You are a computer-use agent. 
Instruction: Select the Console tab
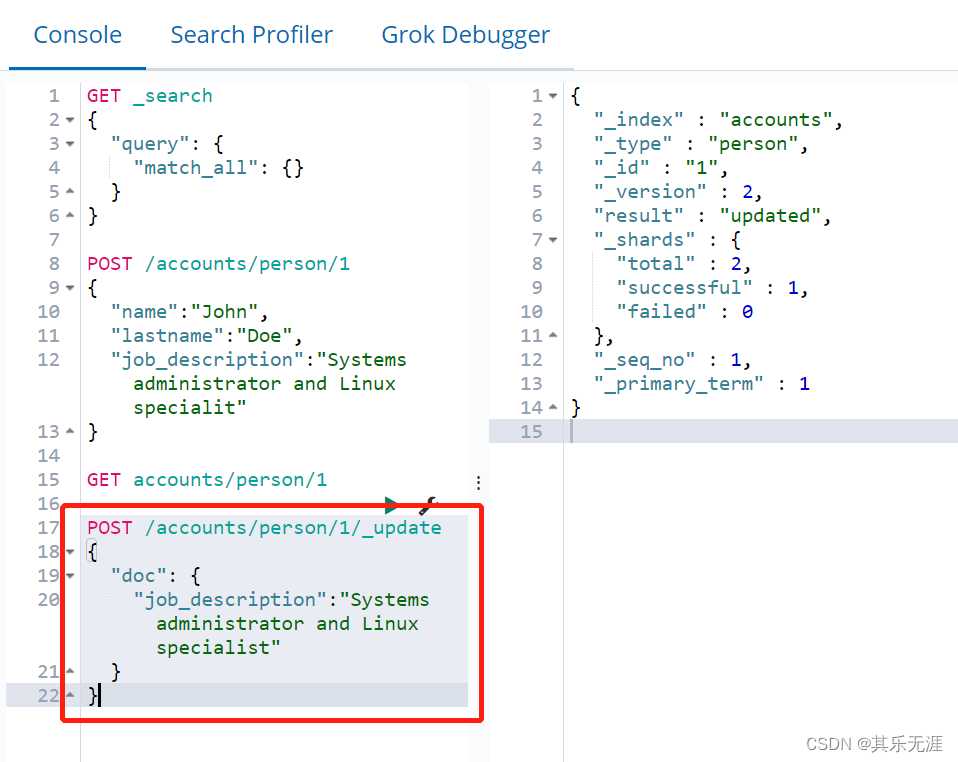coord(77,34)
